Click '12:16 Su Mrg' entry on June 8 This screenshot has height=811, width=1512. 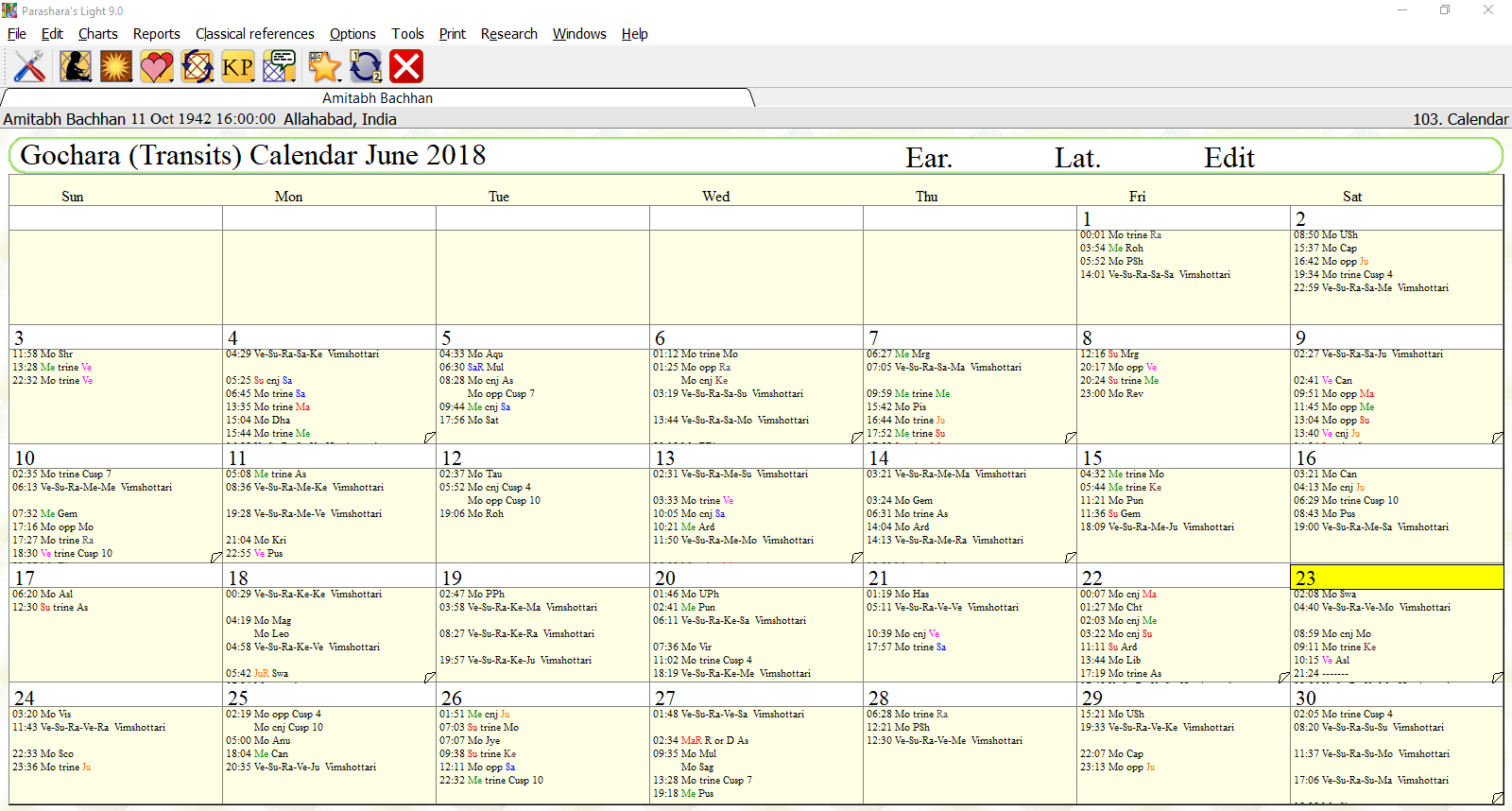(x=1109, y=354)
